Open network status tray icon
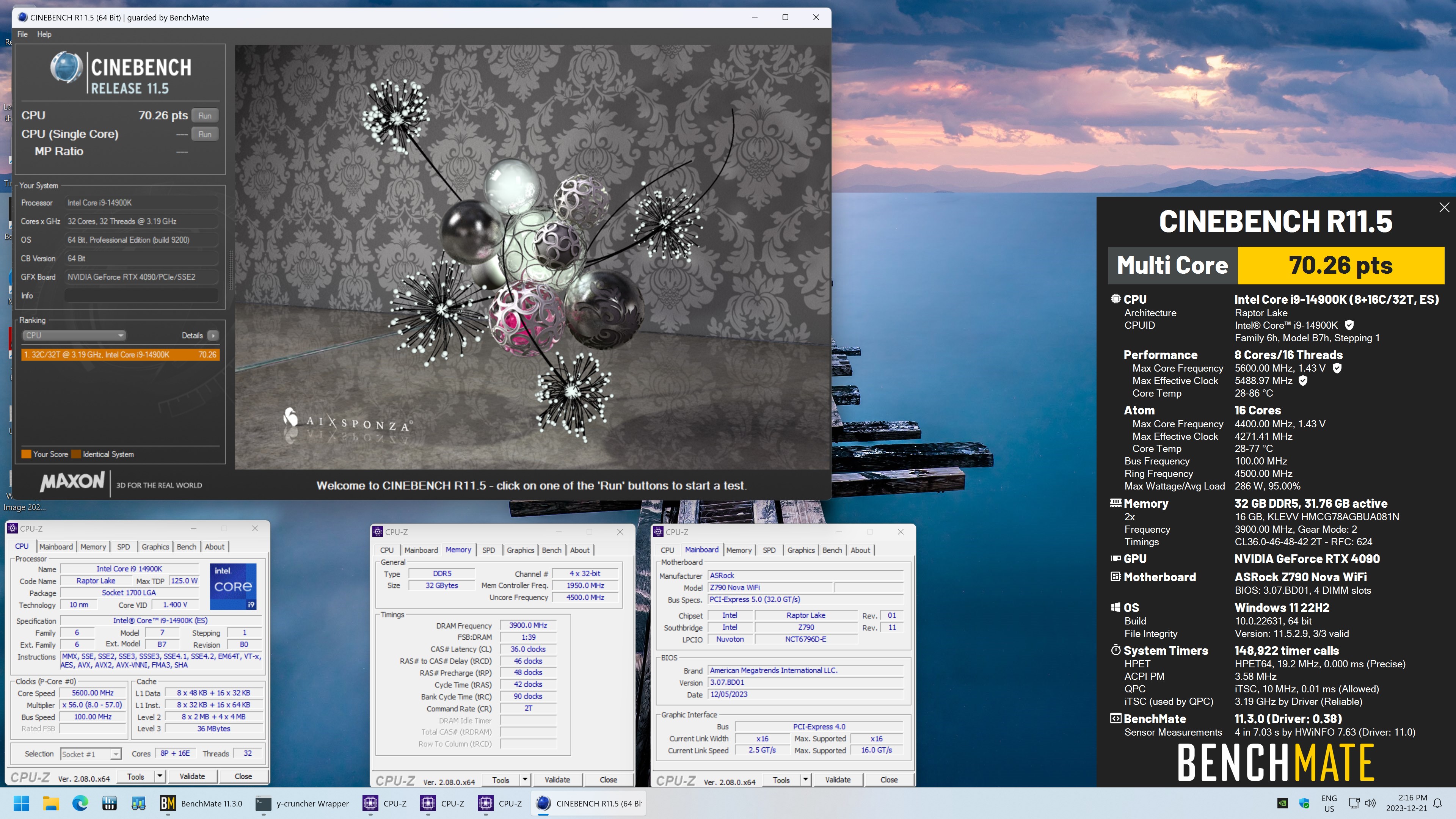1456x819 pixels. tap(1354, 803)
